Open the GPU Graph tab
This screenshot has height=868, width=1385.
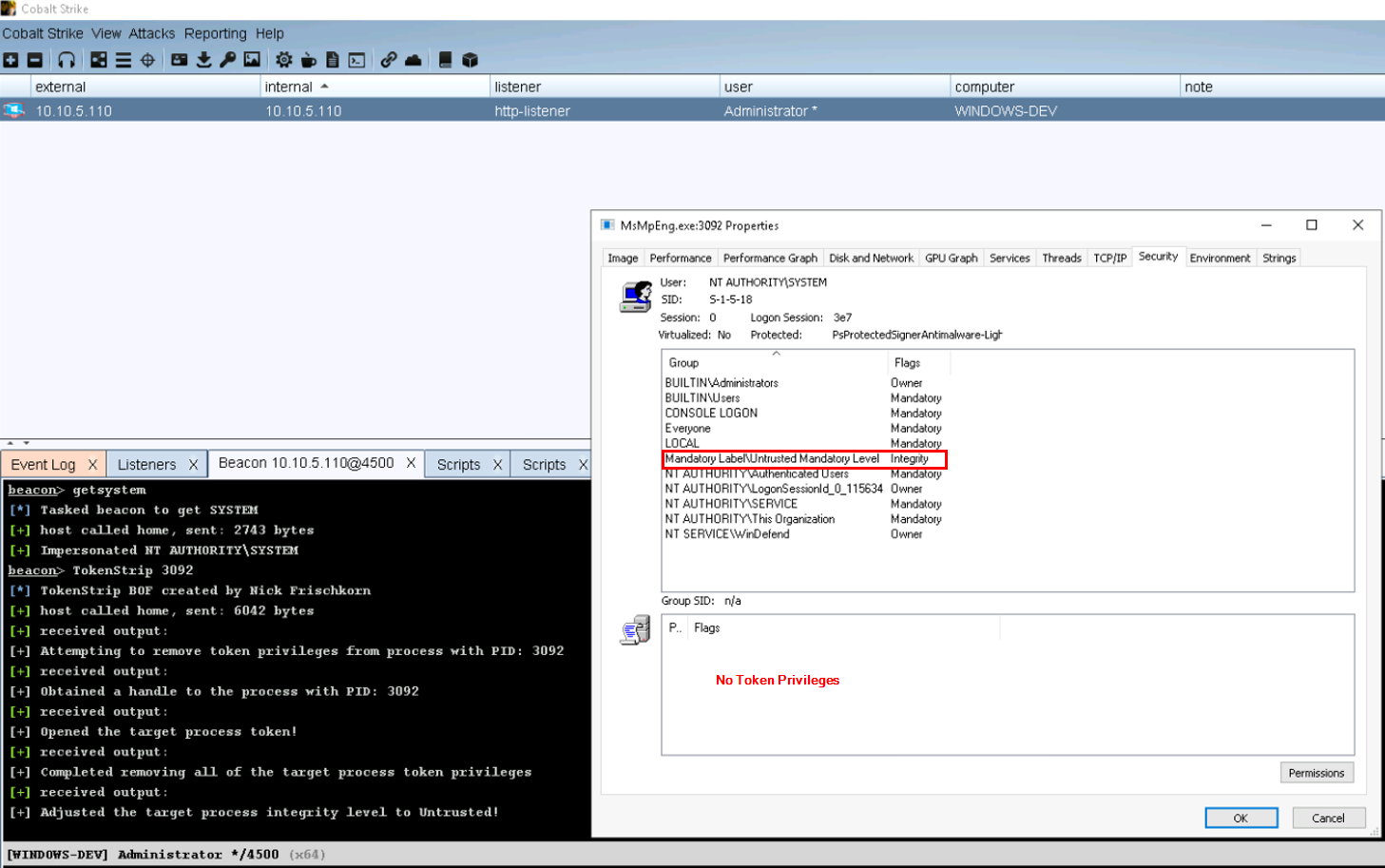tap(951, 258)
